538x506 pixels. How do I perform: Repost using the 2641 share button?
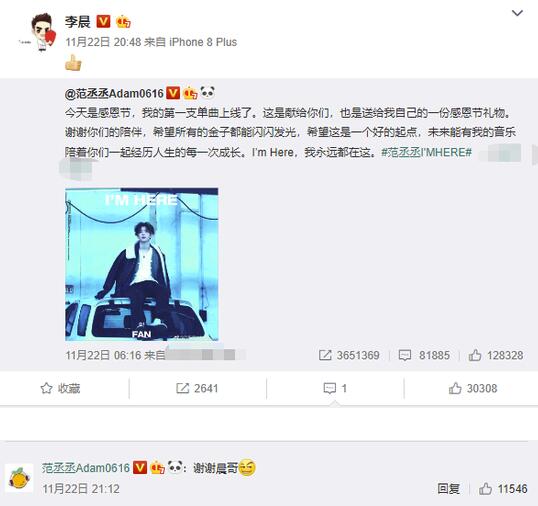pyautogui.click(x=197, y=388)
